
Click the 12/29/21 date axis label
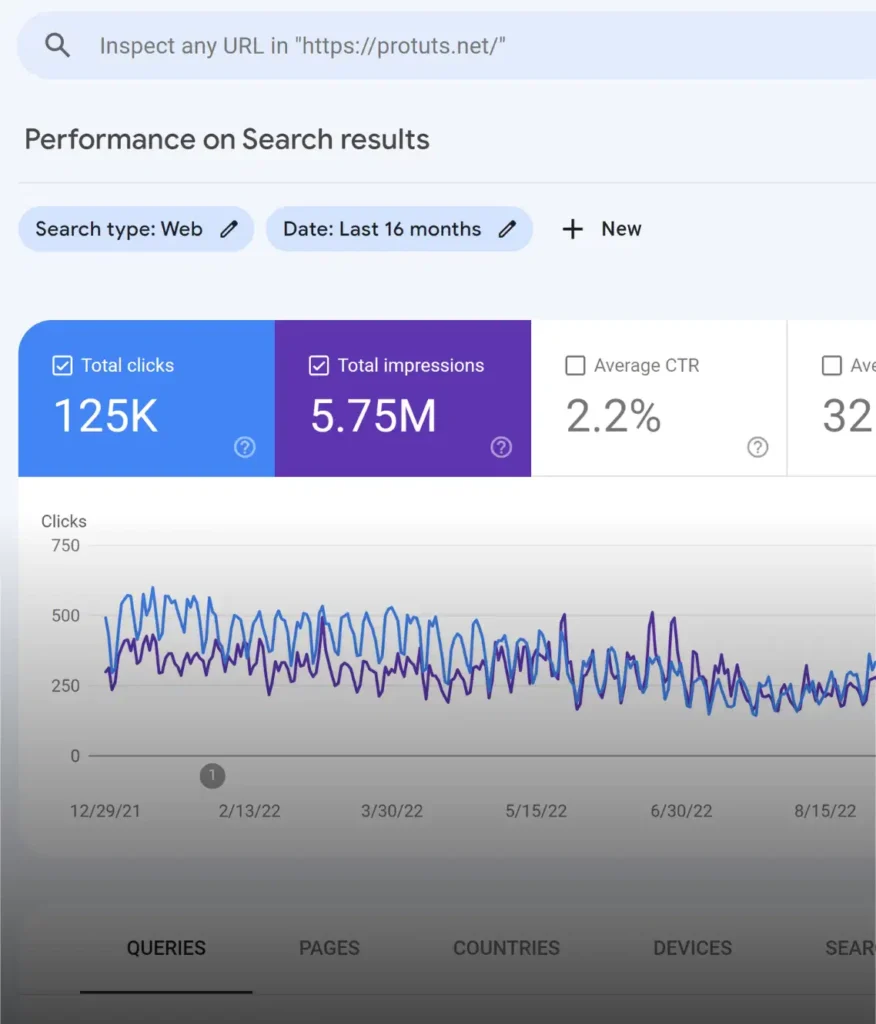[105, 811]
